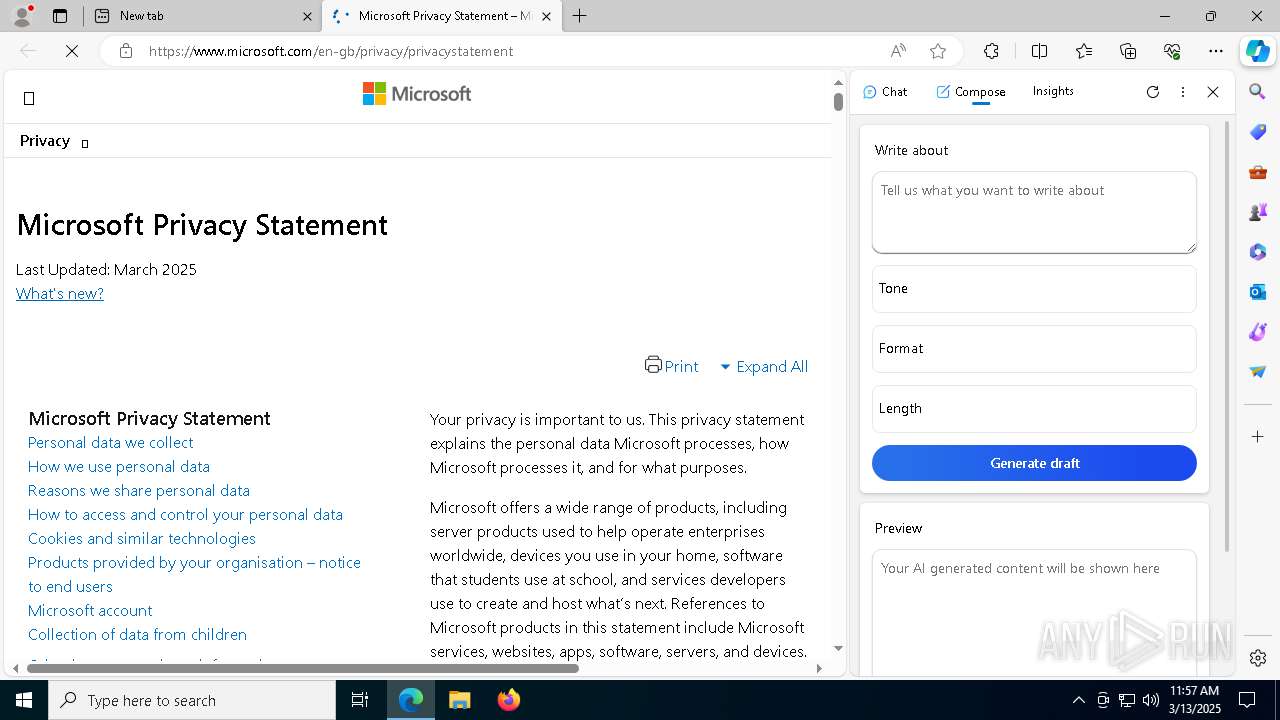Open the Microsoft site hamburger menu
The width and height of the screenshot is (1280, 720).
click(29, 98)
